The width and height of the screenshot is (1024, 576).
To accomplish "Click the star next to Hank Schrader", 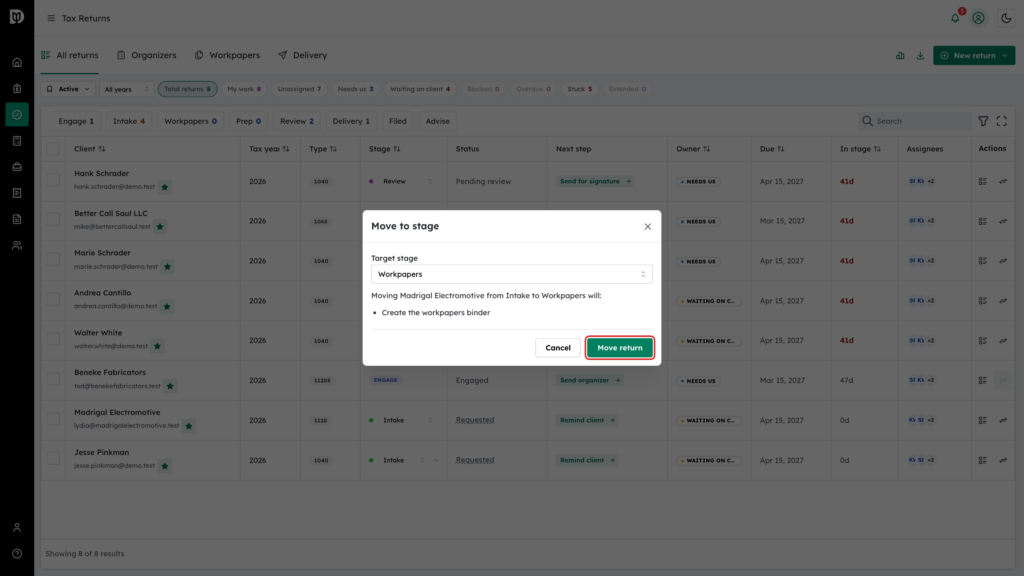I will point(165,187).
